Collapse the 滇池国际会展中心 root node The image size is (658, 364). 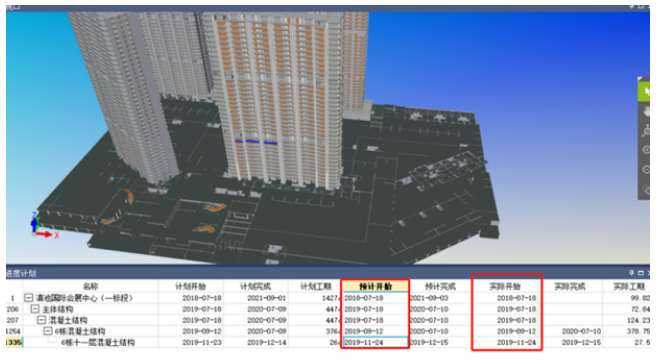point(28,298)
